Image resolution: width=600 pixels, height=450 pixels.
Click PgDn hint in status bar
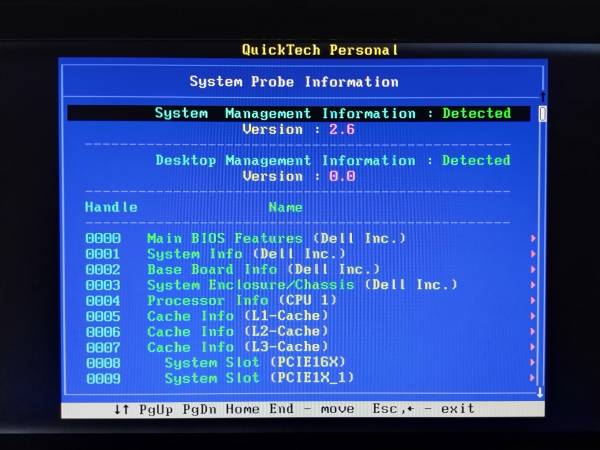[x=199, y=409]
